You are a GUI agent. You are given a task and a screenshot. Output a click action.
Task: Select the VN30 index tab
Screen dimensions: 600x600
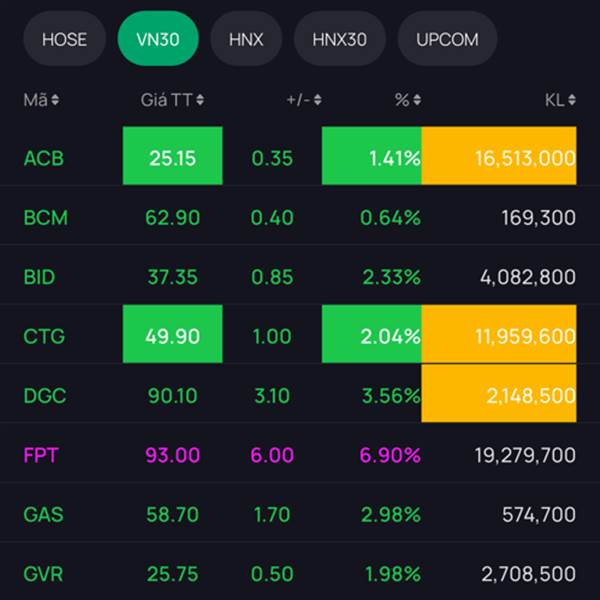click(x=158, y=40)
